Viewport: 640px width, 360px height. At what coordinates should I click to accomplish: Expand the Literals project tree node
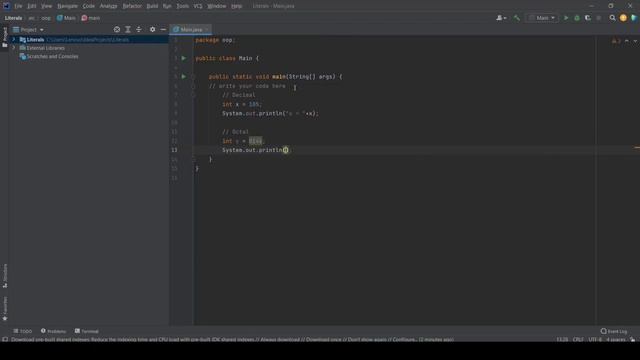coord(14,40)
